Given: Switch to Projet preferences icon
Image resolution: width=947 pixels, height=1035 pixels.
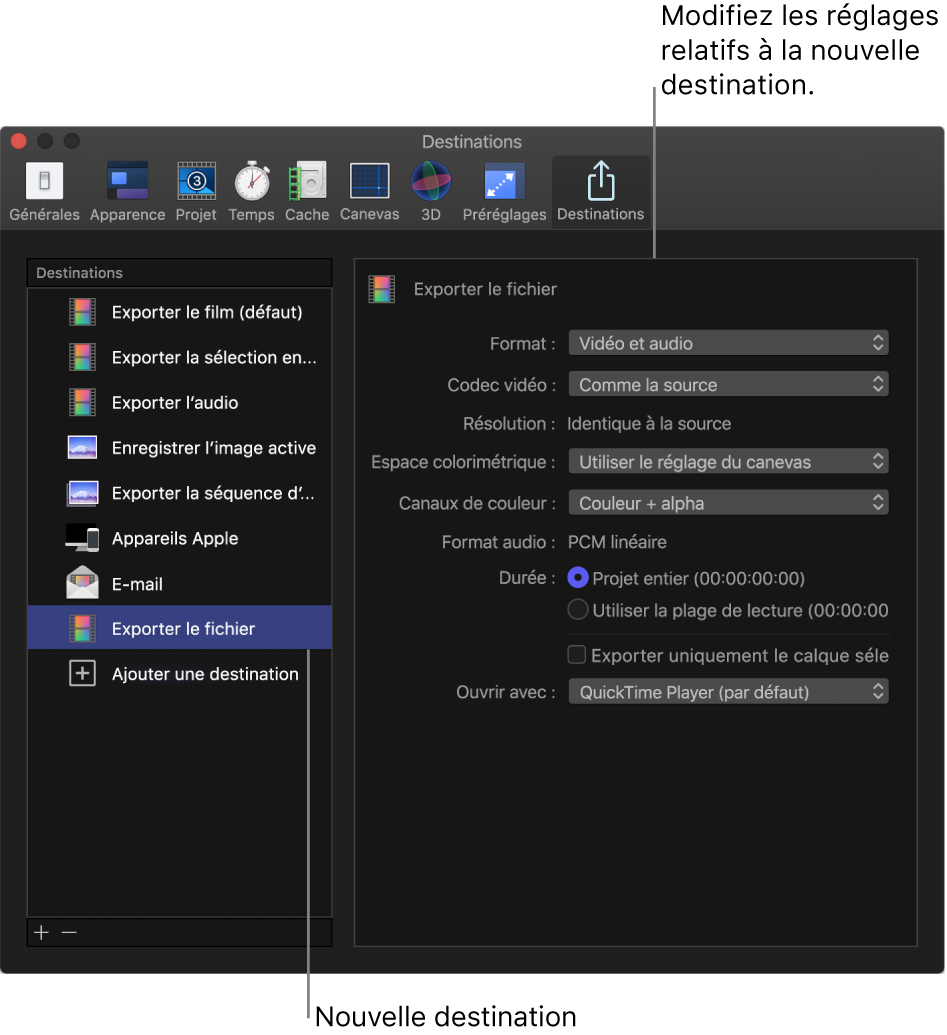Looking at the screenshot, I should click(196, 191).
